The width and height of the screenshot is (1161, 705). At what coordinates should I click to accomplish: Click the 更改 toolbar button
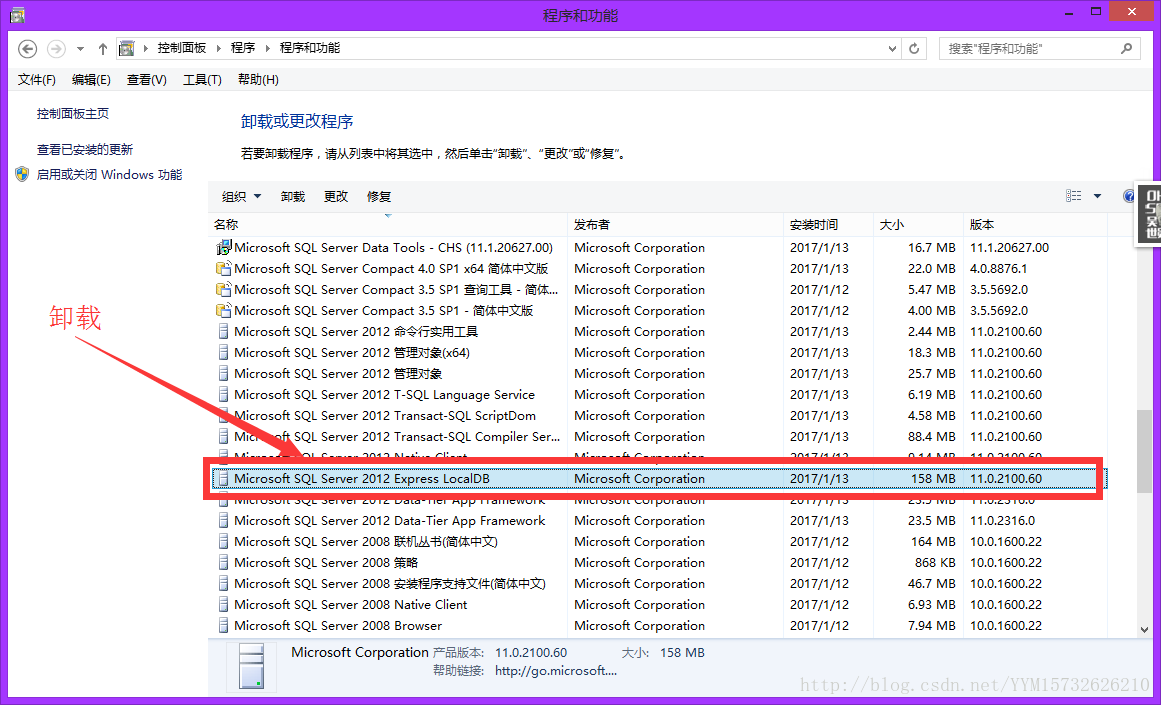335,196
